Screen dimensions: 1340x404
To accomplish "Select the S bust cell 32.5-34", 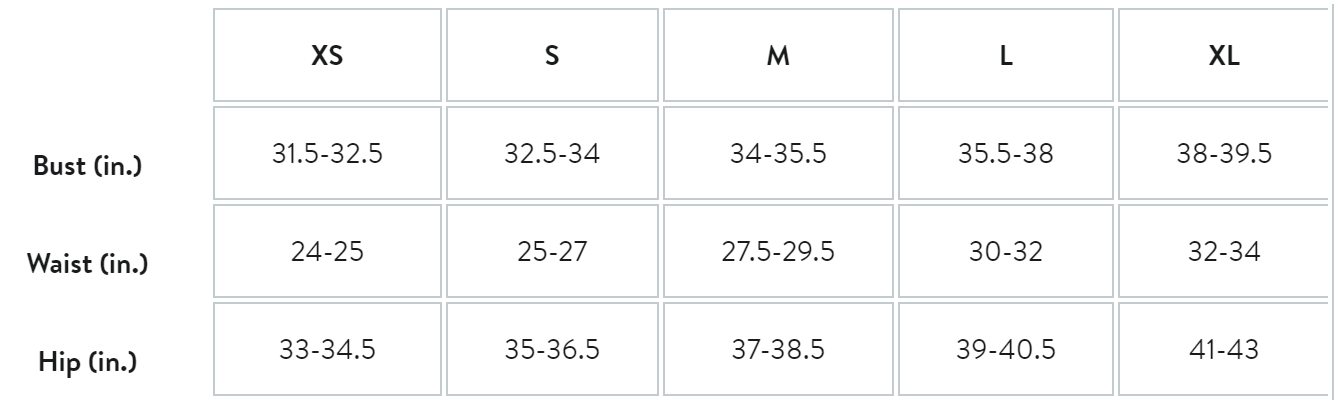I will (x=551, y=155).
